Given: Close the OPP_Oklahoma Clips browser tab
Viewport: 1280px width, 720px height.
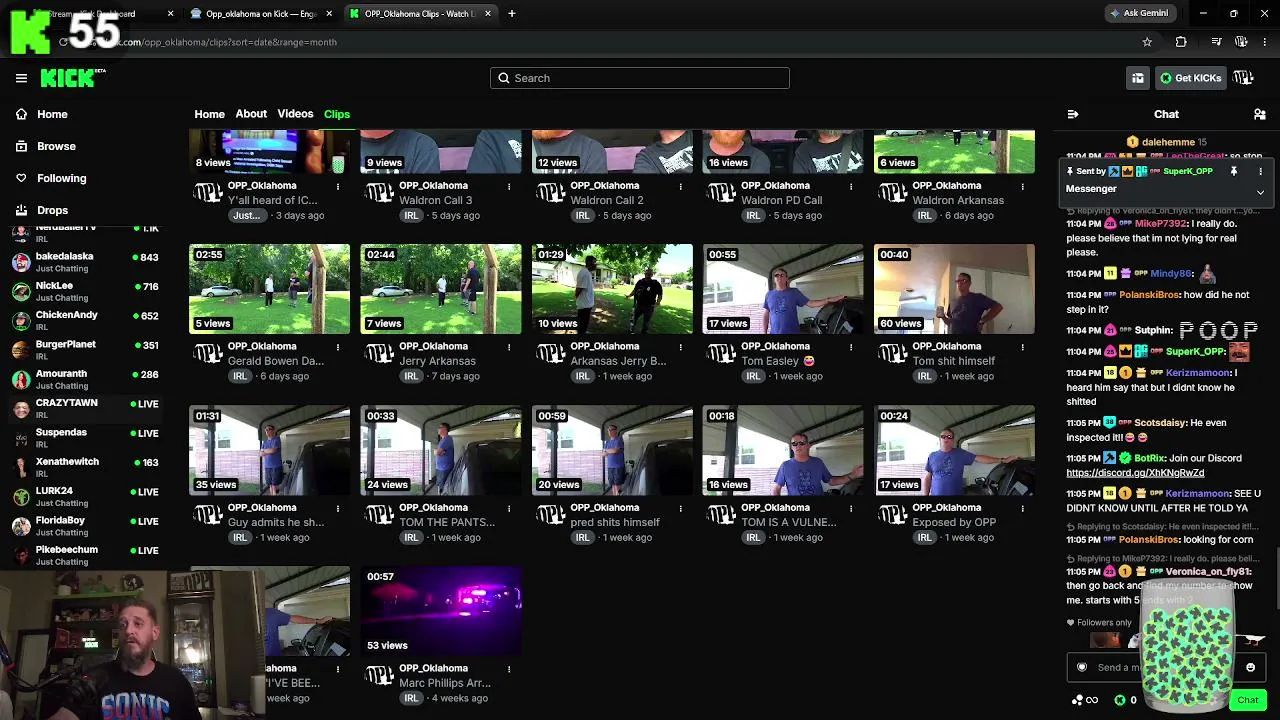Looking at the screenshot, I should [488, 13].
